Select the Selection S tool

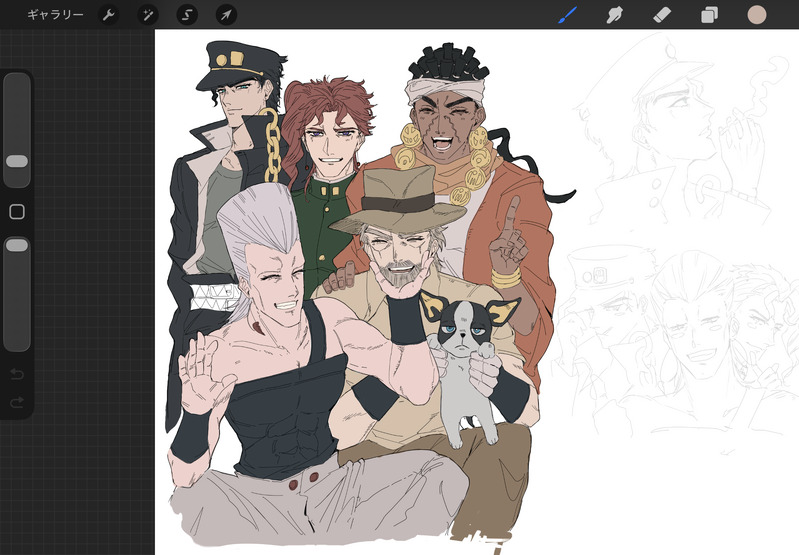pyautogui.click(x=187, y=15)
